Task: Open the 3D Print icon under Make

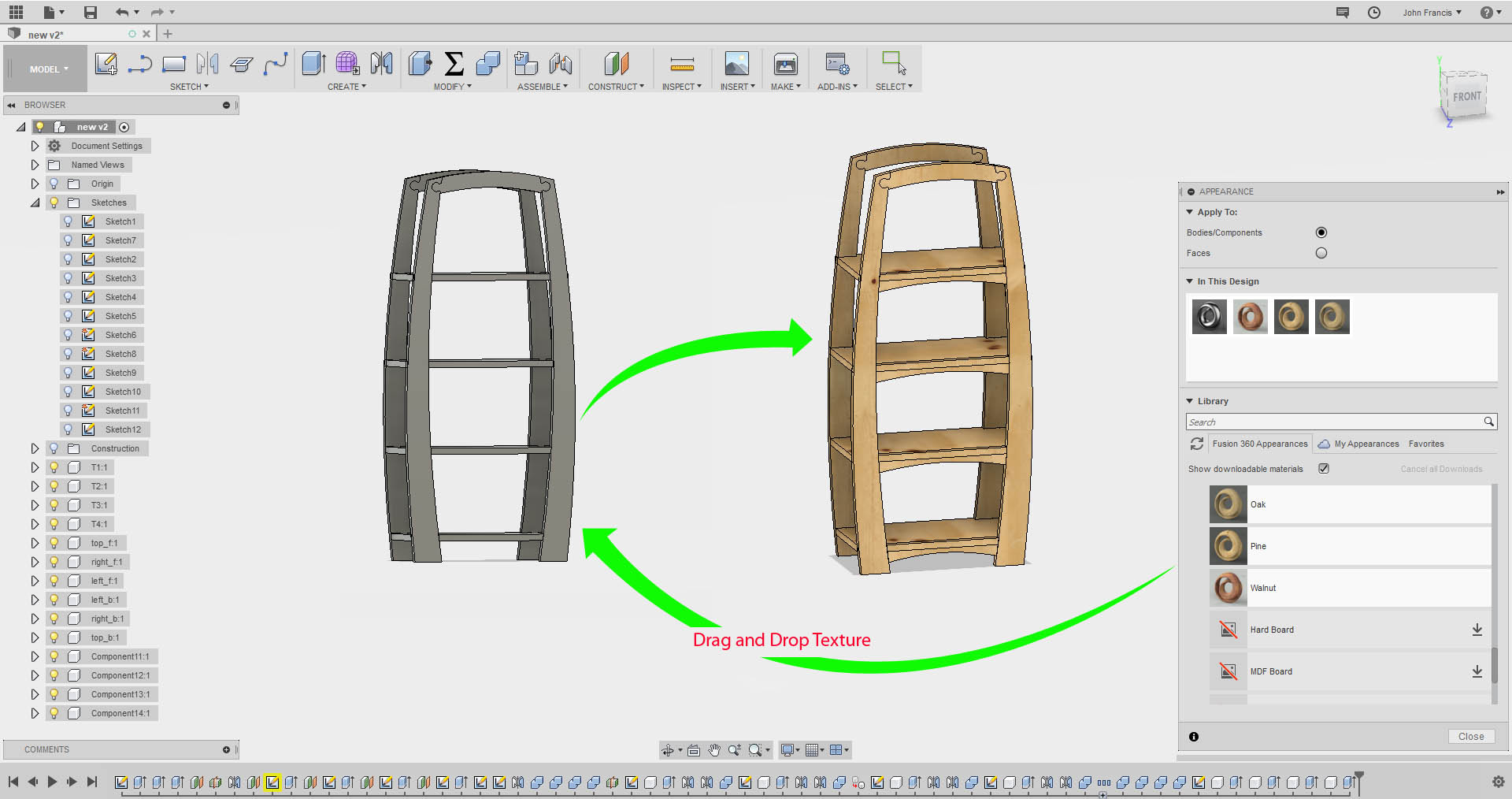Action: (785, 64)
